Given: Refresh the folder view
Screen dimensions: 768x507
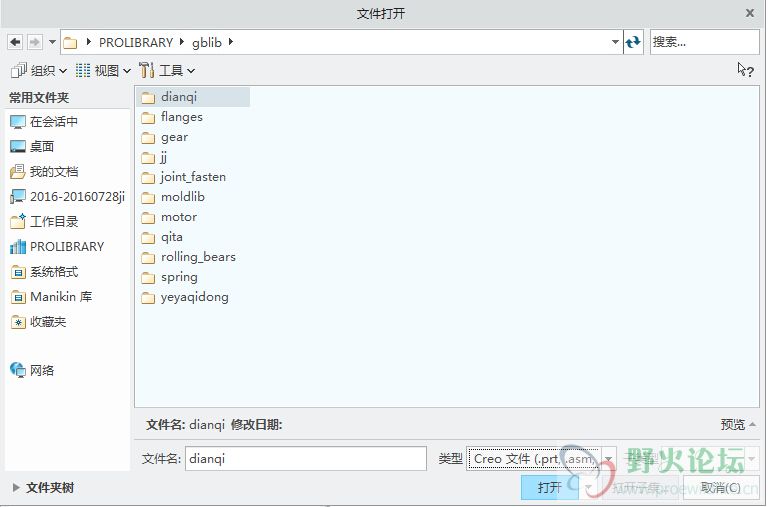Looking at the screenshot, I should (x=633, y=42).
